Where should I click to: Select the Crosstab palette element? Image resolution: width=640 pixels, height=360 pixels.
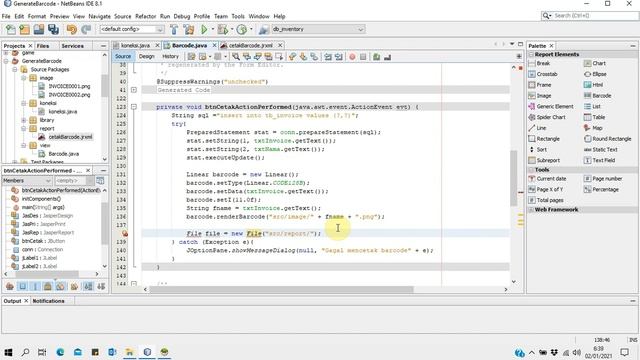coord(543,74)
